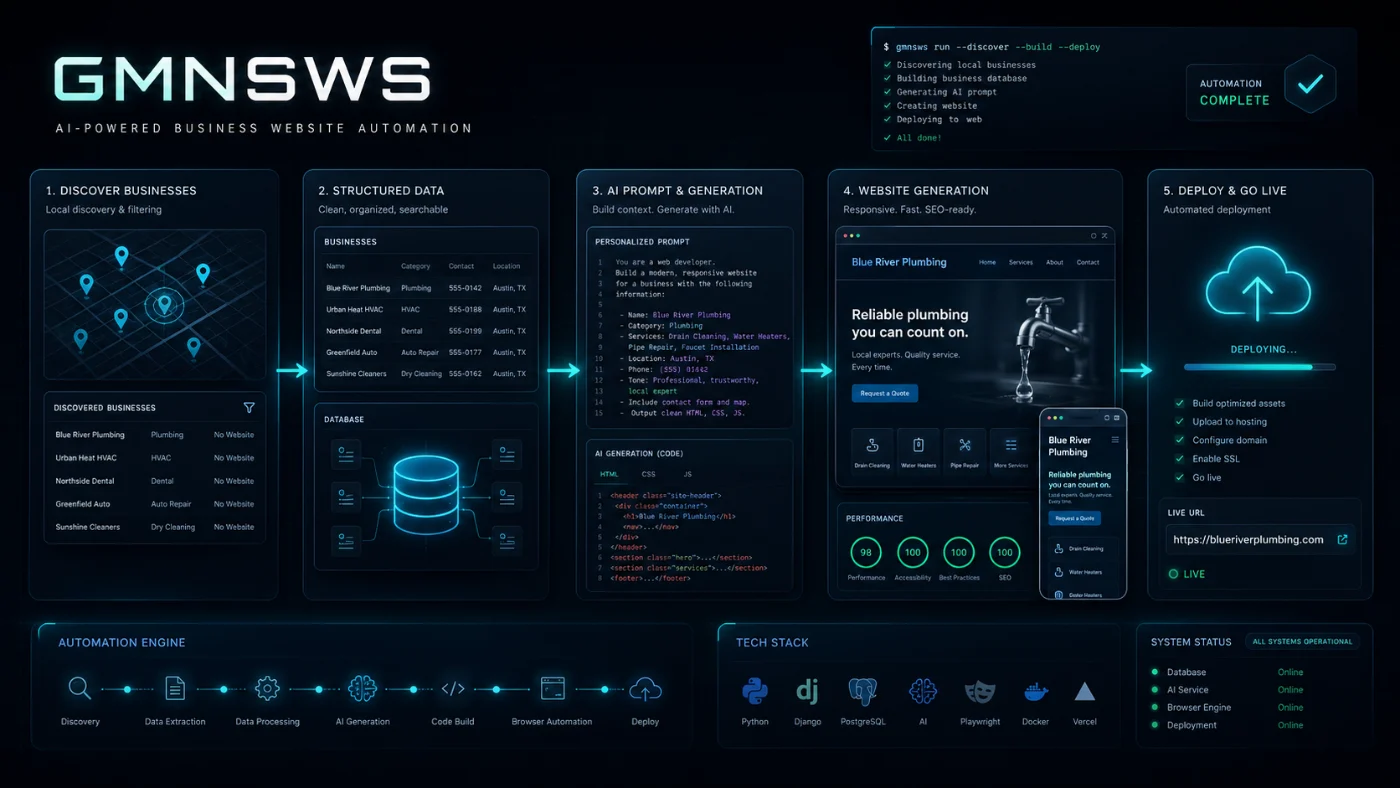Click the terminal command line gmnsws run
Image resolution: width=1400 pixels, height=788 pixels.
point(991,47)
